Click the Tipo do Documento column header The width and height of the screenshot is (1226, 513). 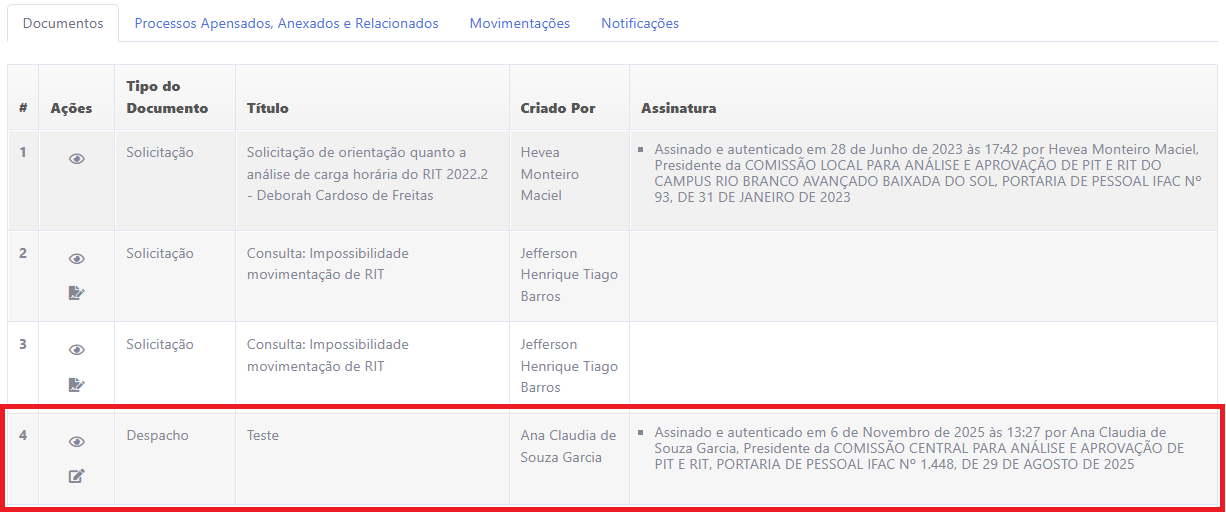pos(167,97)
